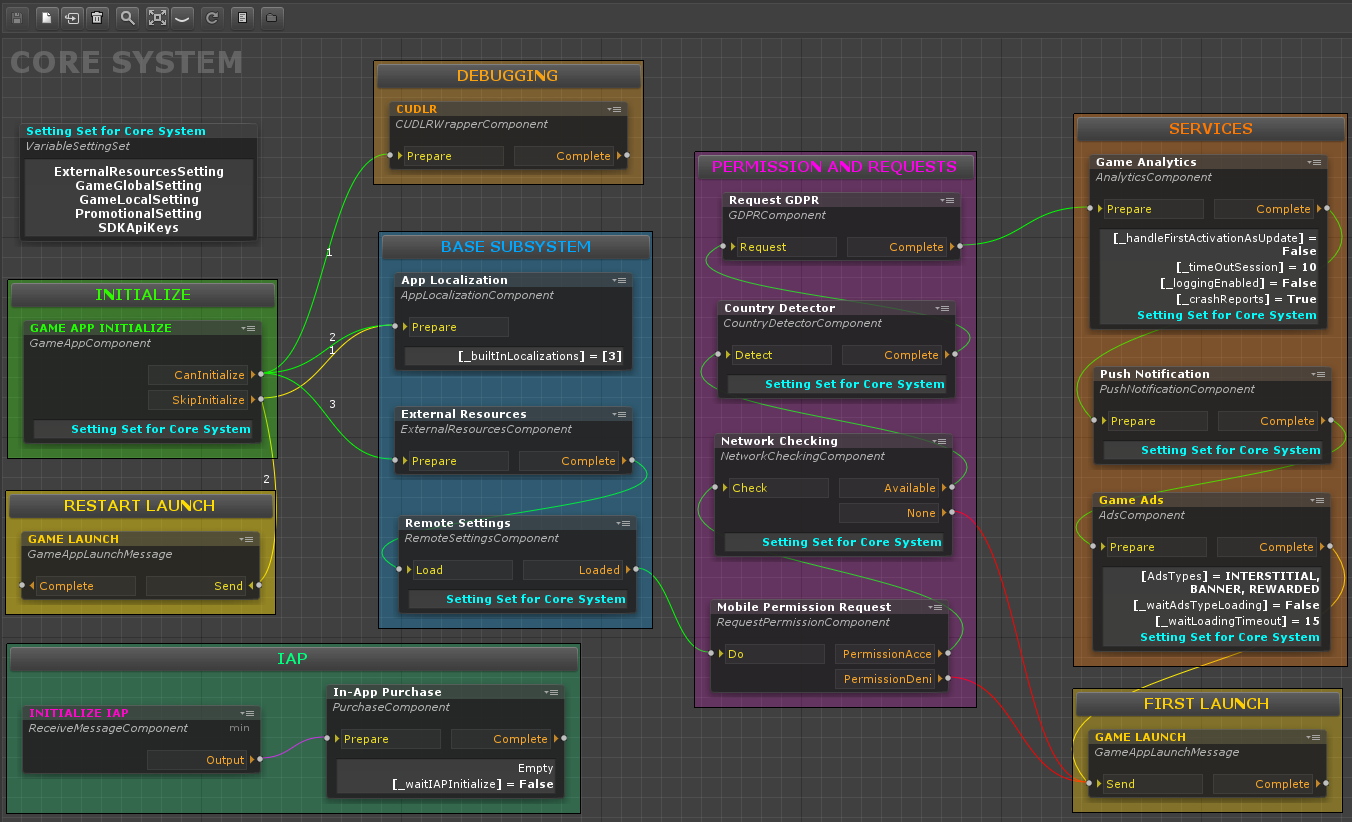The height and width of the screenshot is (822, 1352).
Task: Select the DEBUGGING group header
Action: (508, 76)
